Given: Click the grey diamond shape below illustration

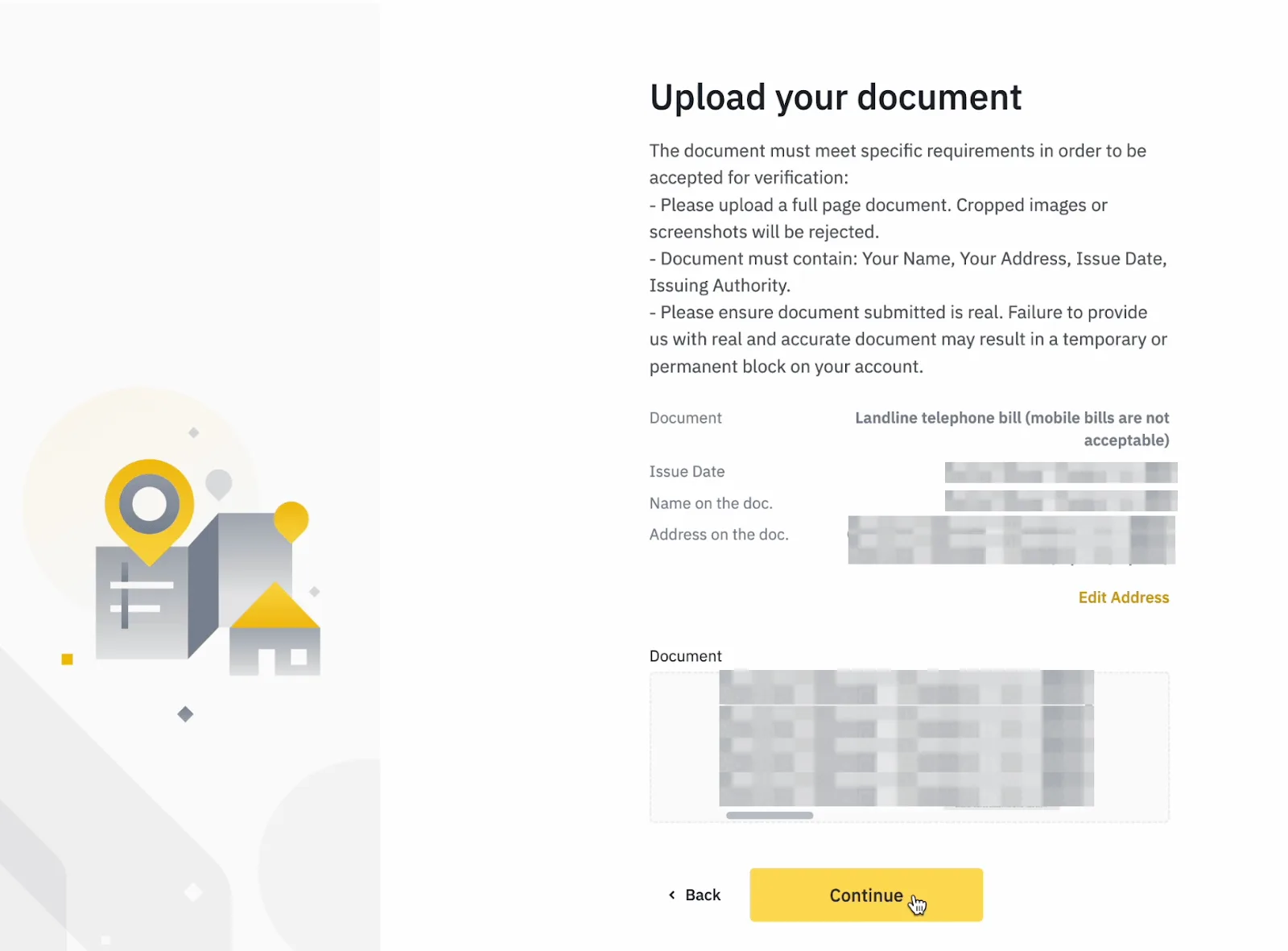Looking at the screenshot, I should click(x=185, y=714).
